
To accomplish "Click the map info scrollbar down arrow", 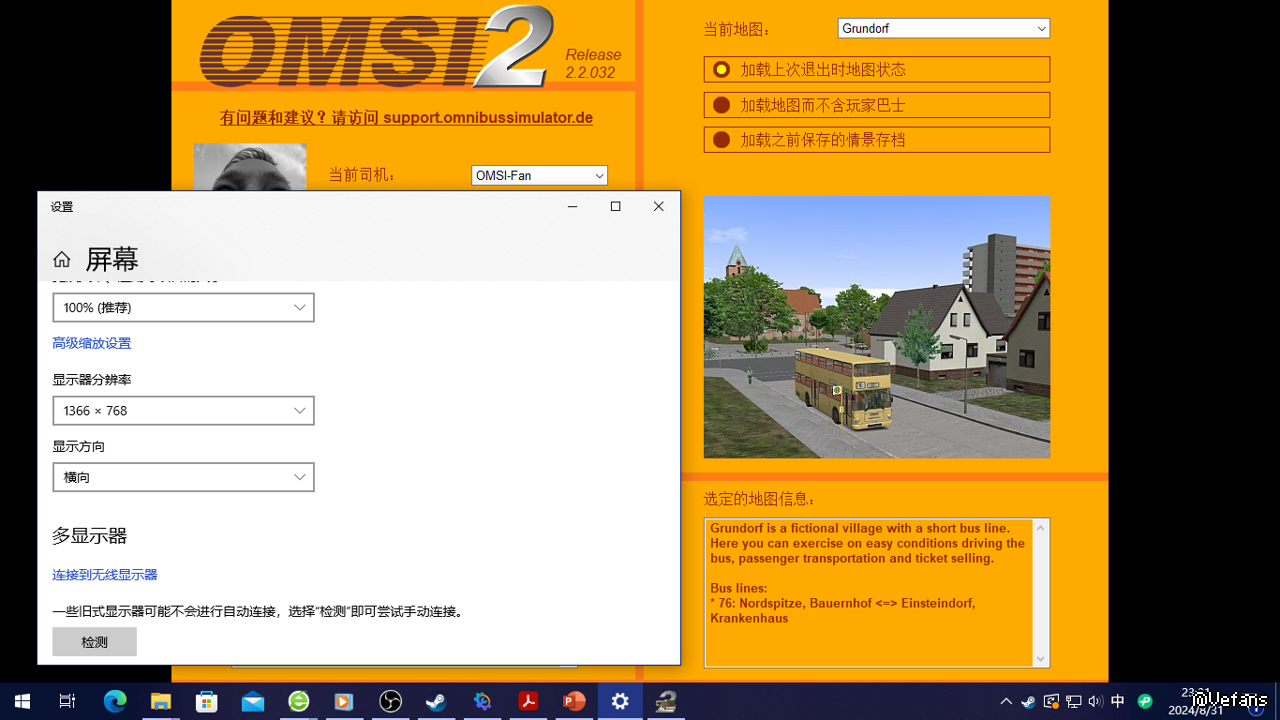I will (x=1041, y=658).
